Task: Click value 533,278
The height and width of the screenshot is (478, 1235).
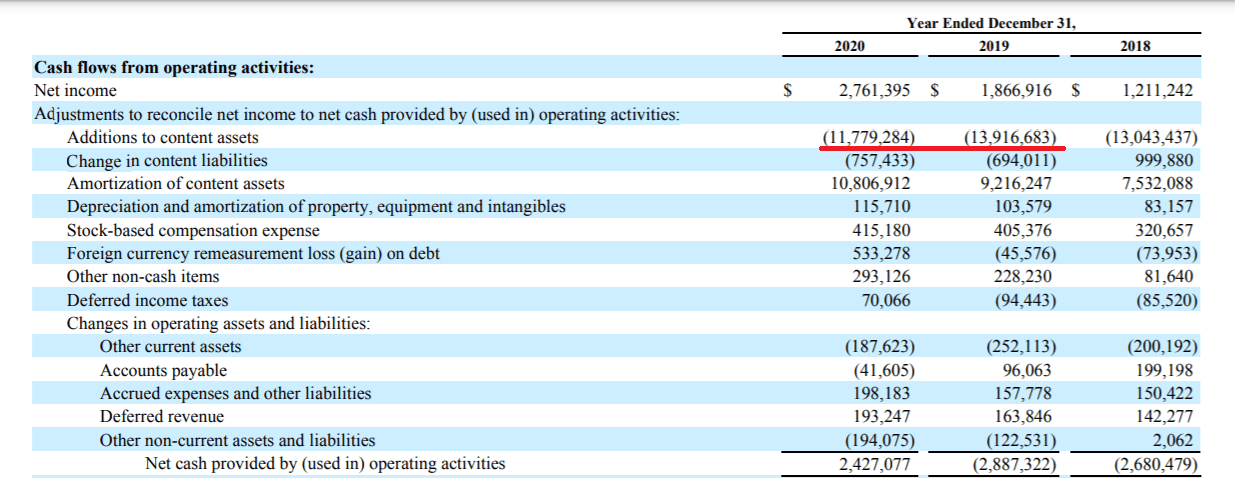Action: 884,254
